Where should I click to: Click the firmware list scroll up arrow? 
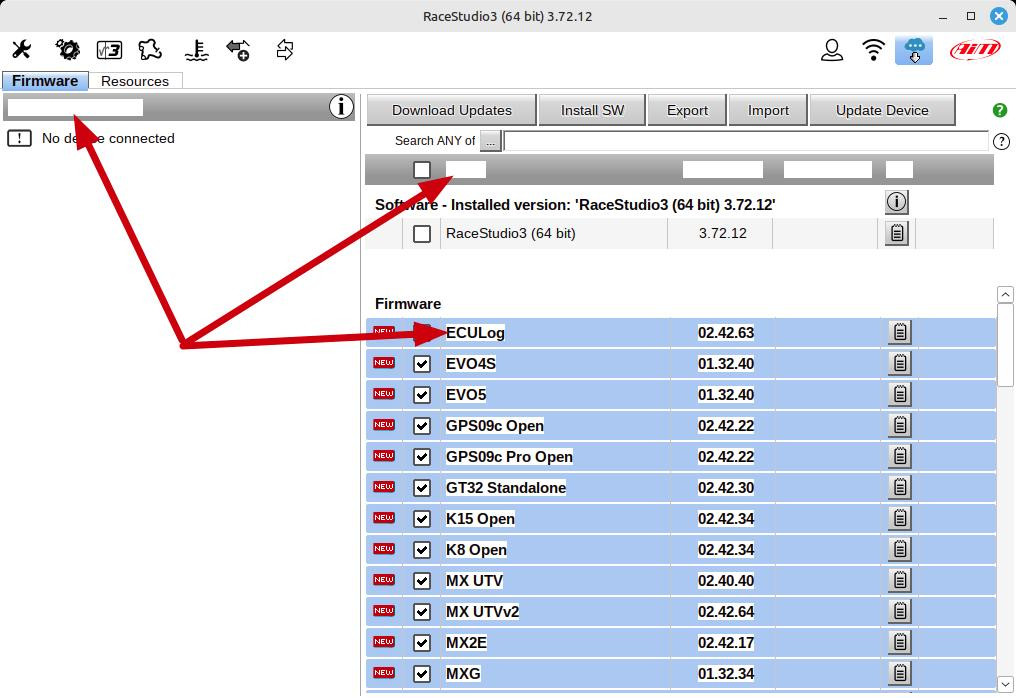pos(1005,294)
